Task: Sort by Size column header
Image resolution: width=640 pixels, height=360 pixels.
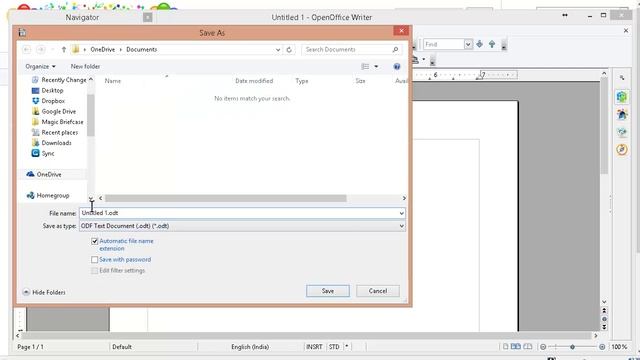Action: coord(360,81)
